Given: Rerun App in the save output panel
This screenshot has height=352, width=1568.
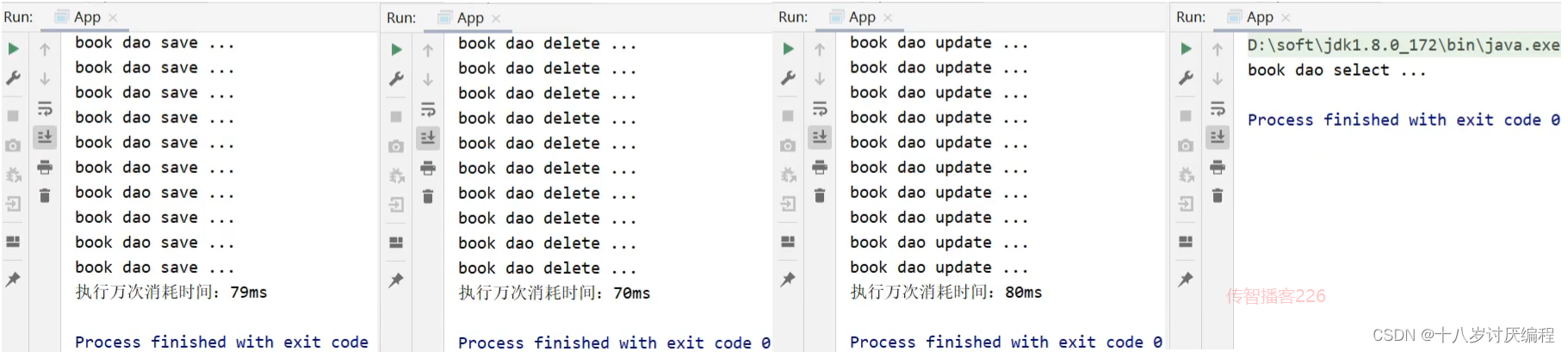Looking at the screenshot, I should 13,49.
